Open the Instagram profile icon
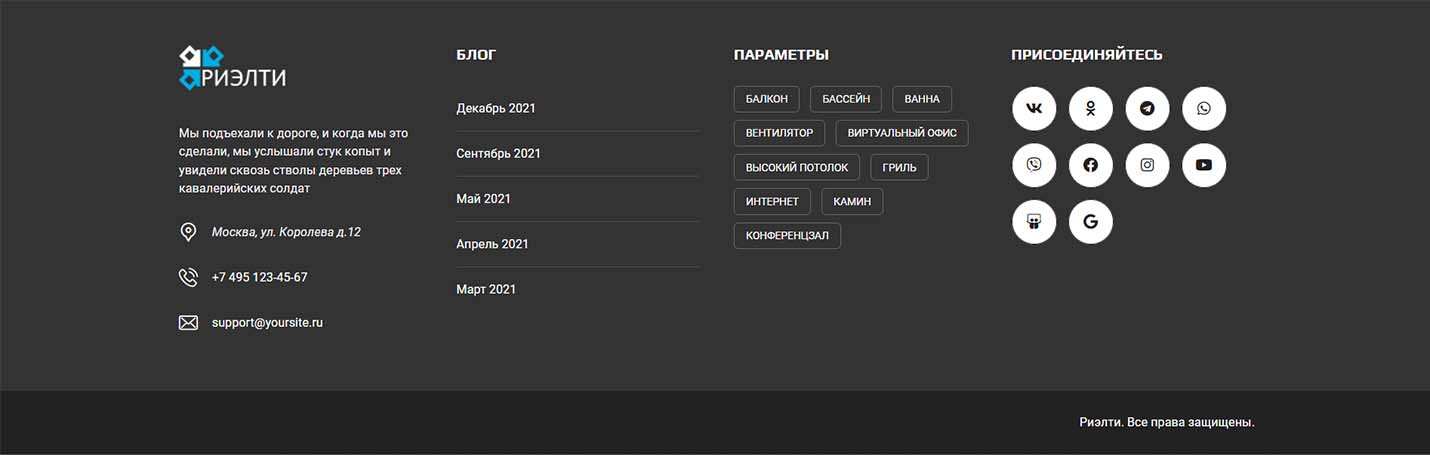 1147,165
